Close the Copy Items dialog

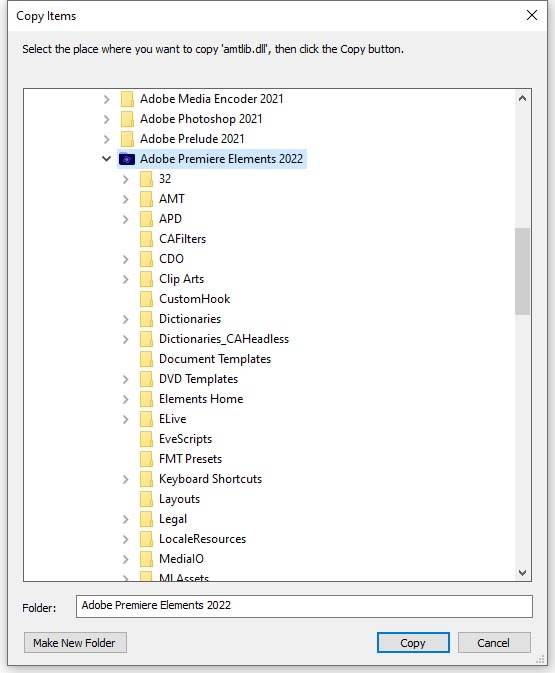tap(531, 15)
